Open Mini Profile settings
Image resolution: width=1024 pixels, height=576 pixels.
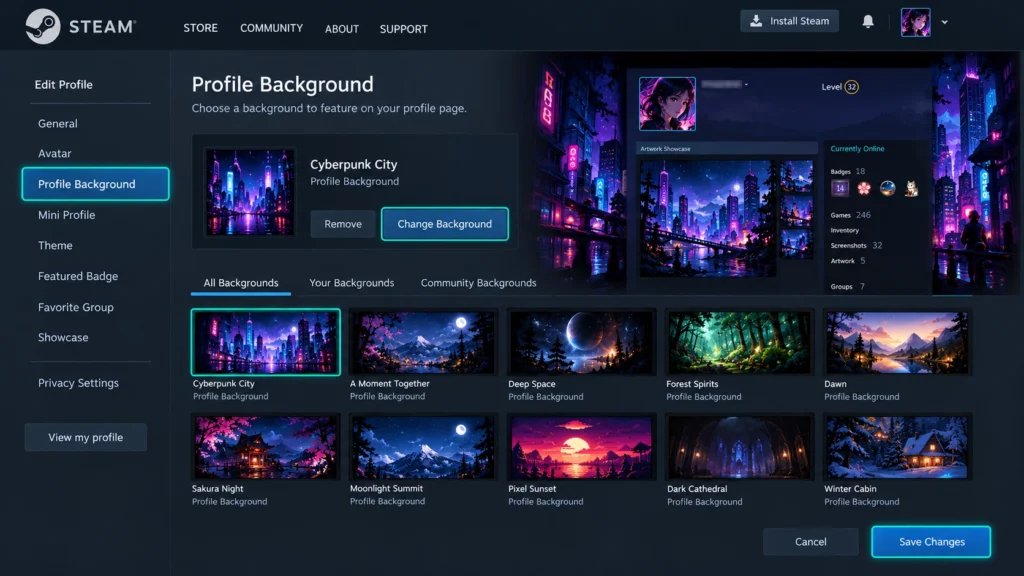pyautogui.click(x=67, y=215)
